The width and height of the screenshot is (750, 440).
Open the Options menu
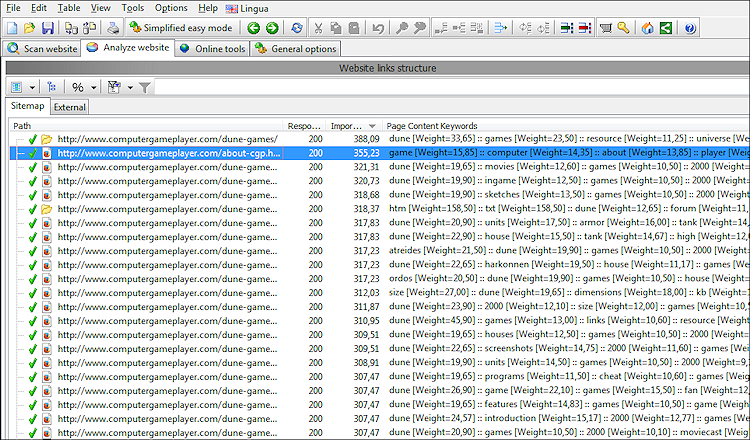(x=171, y=8)
